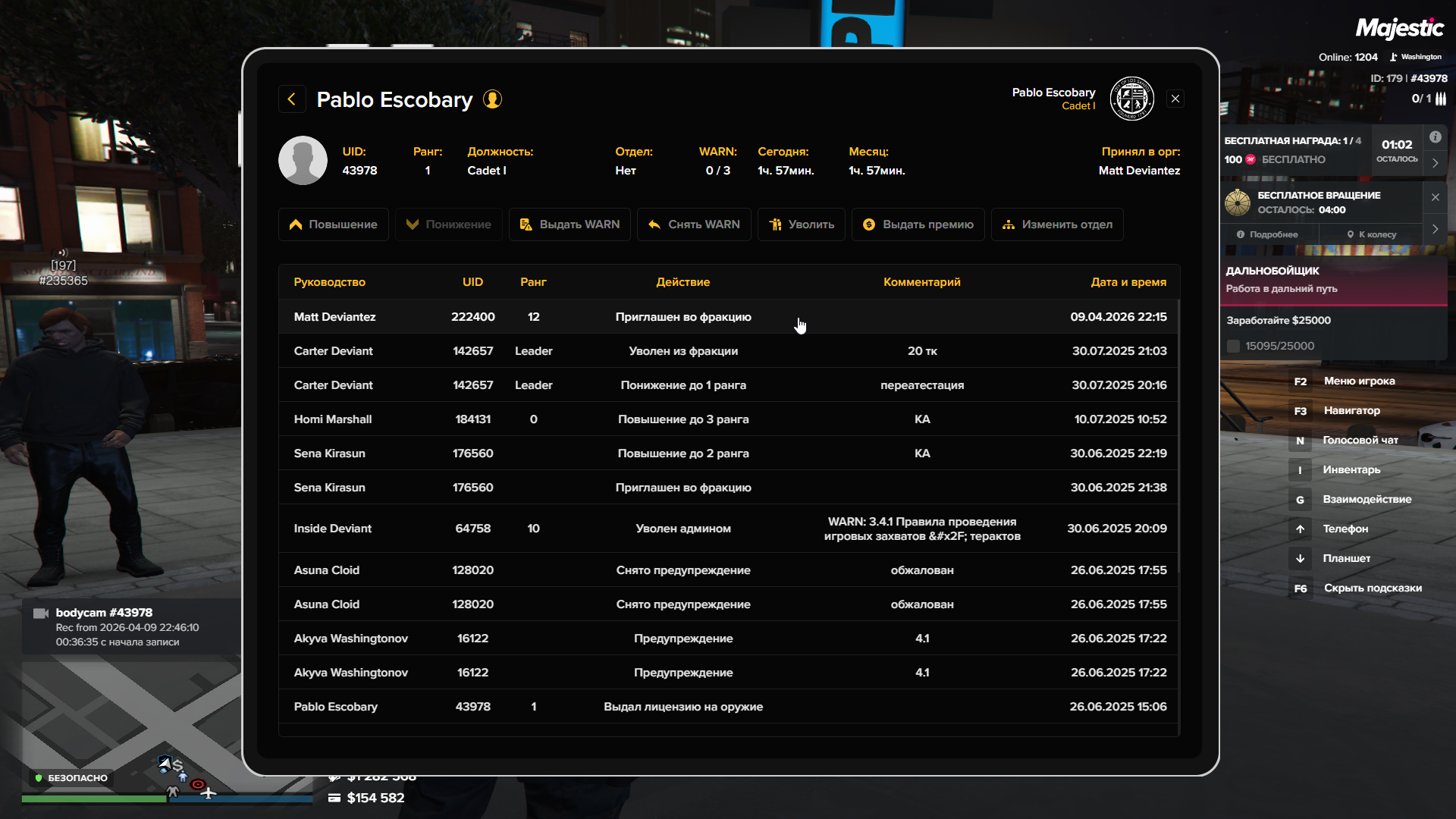1456x819 pixels.
Task: Click the faction emblem in the header
Action: click(1131, 99)
